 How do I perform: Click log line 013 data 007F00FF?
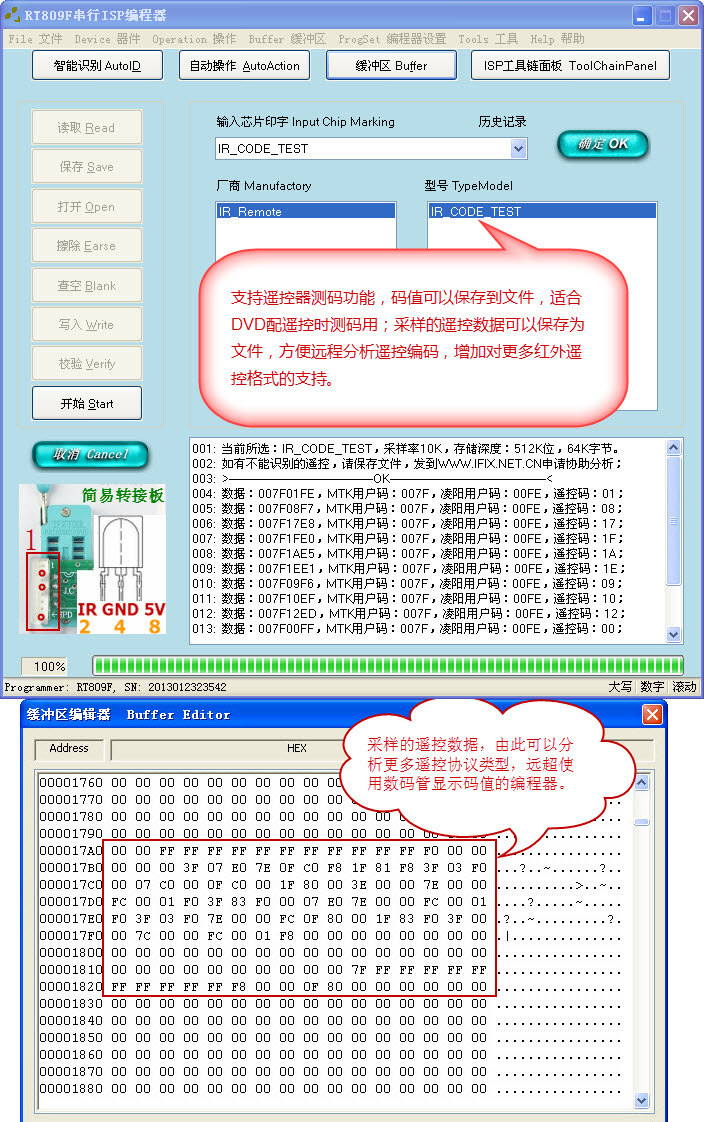407,628
